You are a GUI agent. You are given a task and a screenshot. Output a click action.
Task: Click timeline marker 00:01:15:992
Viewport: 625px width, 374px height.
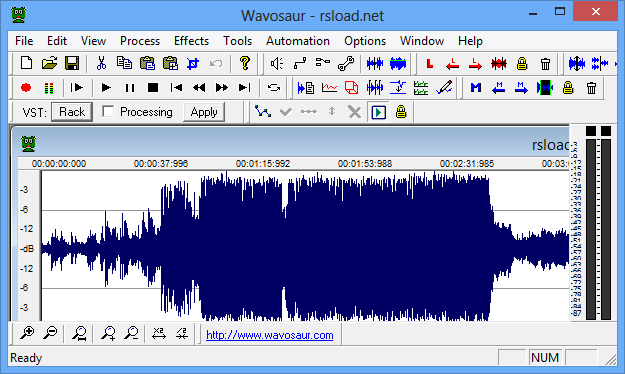(x=263, y=163)
